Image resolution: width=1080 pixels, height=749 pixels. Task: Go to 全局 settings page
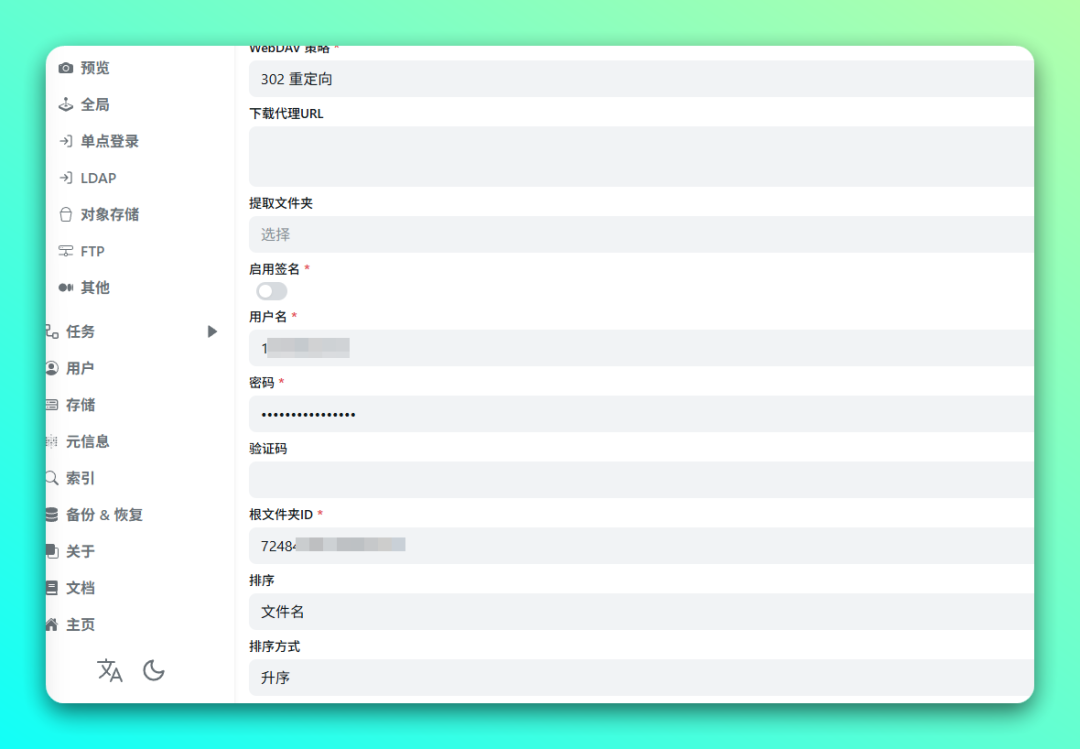[95, 104]
